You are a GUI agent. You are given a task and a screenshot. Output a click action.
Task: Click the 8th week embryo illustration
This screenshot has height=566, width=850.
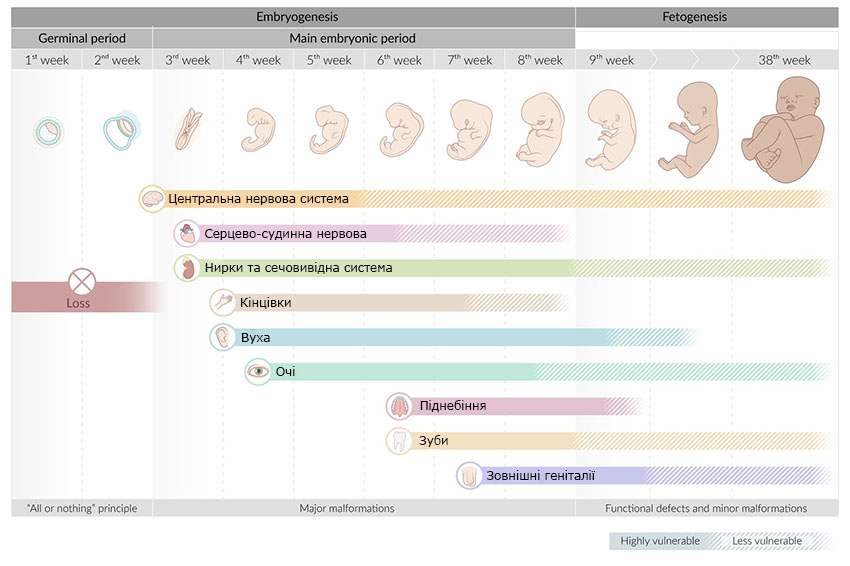(540, 129)
